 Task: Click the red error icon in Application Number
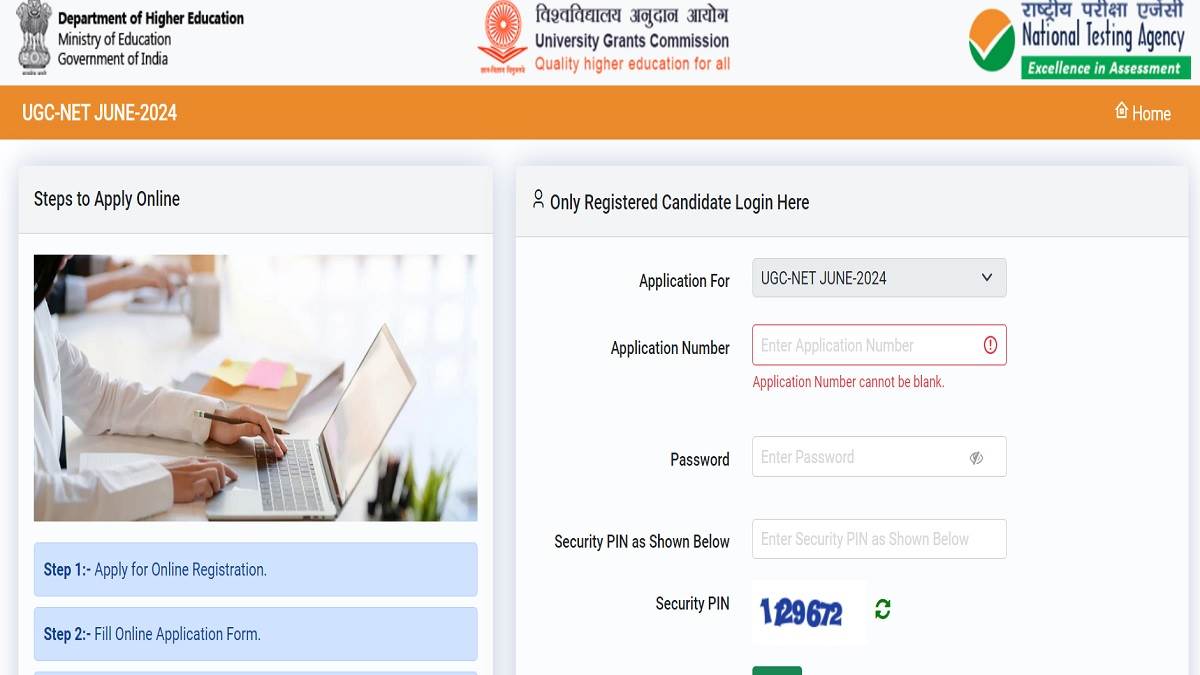(990, 345)
